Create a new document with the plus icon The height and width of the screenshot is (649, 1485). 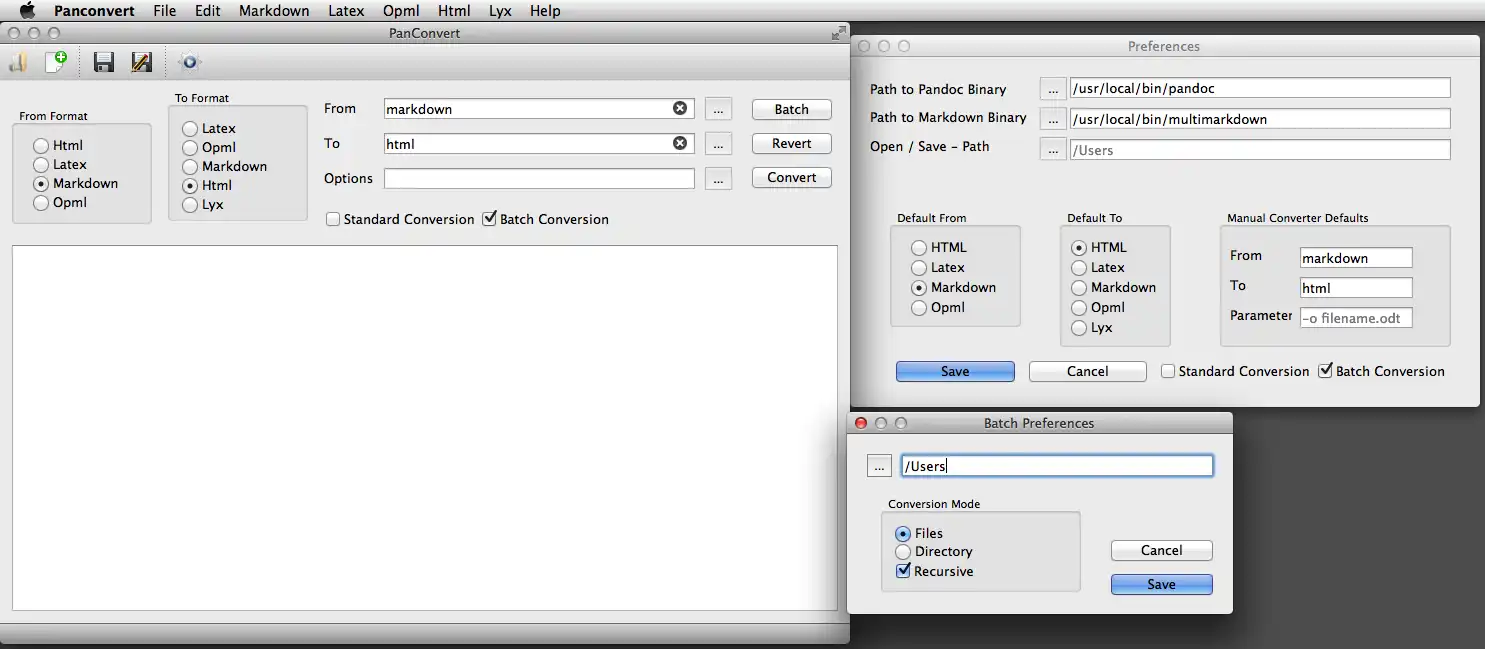tap(56, 62)
